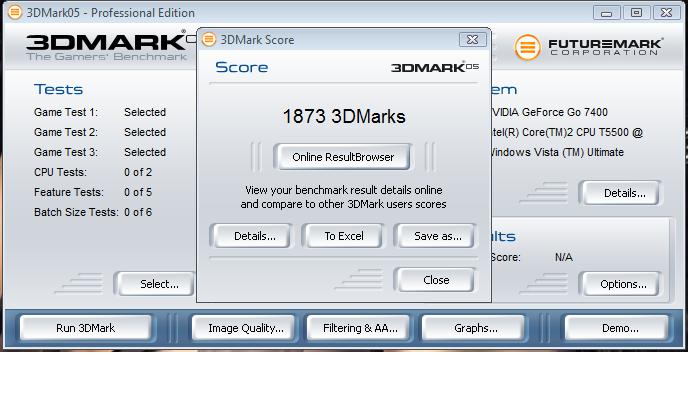Open the Filtering & AA... dialog
This screenshot has width=688, height=400.
coord(360,328)
